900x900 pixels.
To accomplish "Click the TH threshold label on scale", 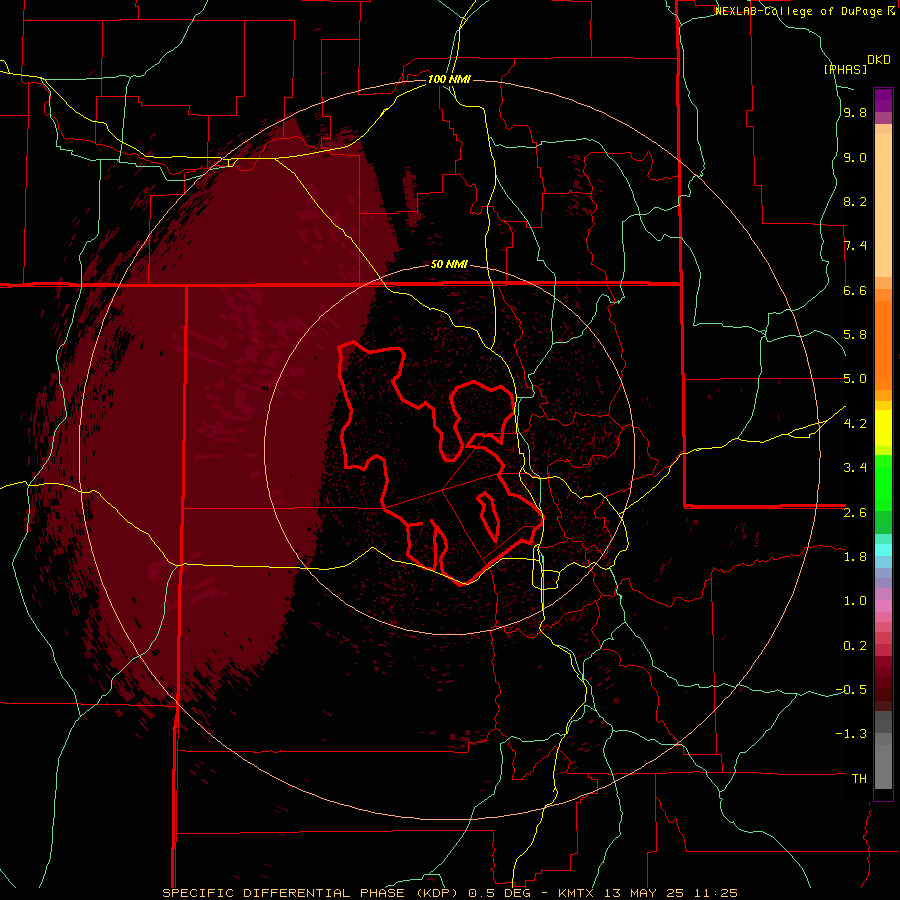I will pyautogui.click(x=859, y=779).
